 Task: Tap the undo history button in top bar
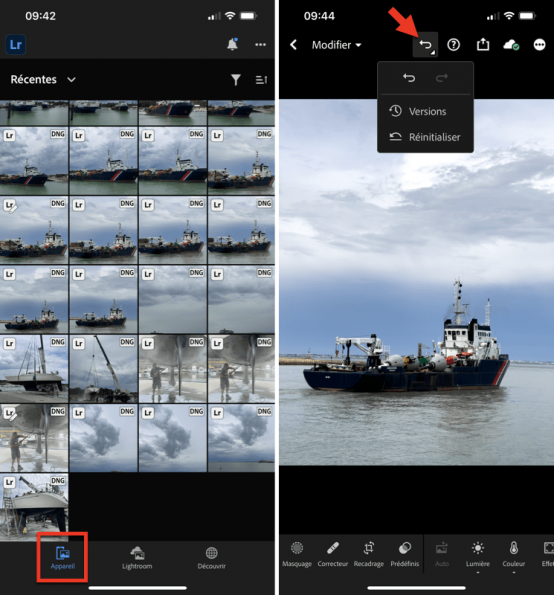pyautogui.click(x=425, y=45)
